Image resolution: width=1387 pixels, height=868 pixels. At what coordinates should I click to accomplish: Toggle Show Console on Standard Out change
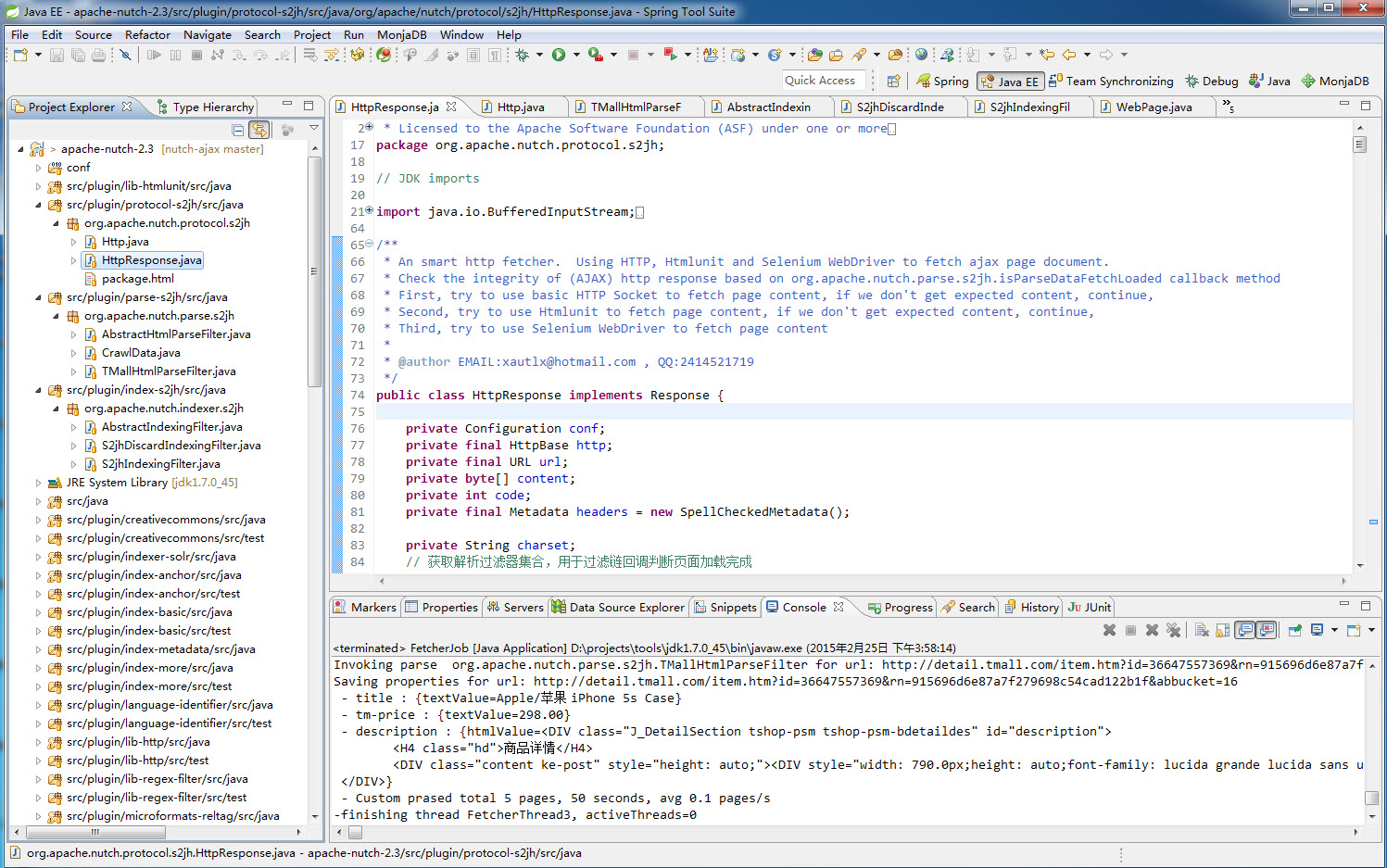point(1245,630)
